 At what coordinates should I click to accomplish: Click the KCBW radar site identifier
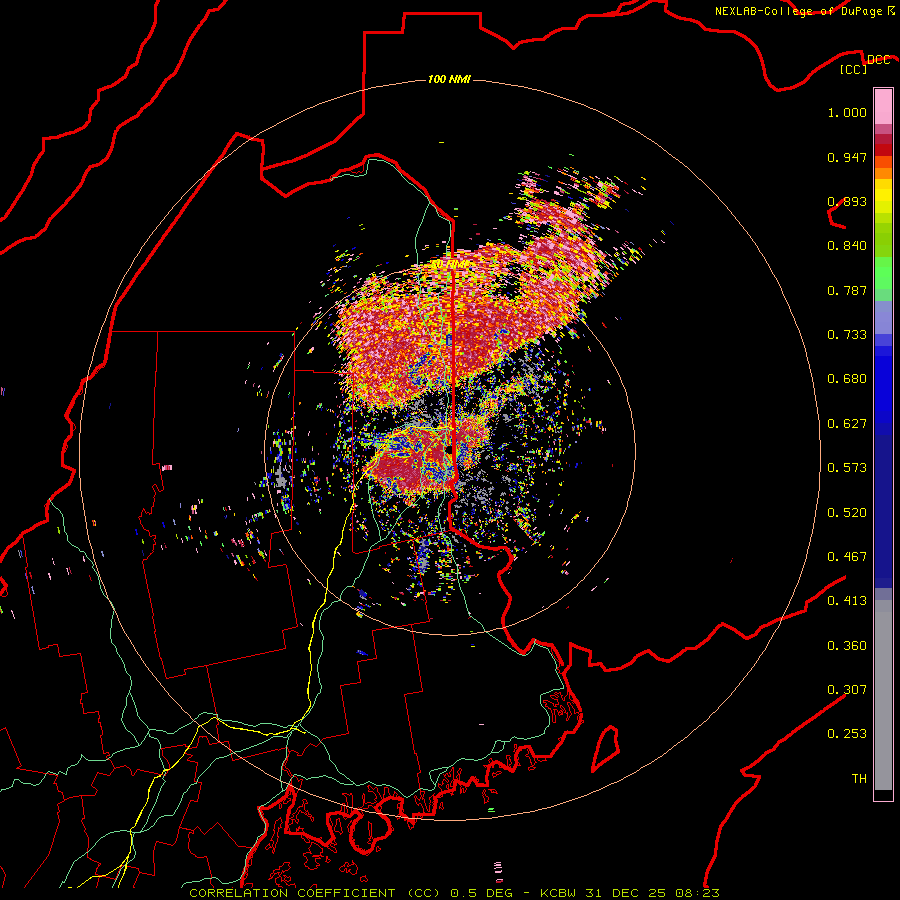(x=558, y=893)
